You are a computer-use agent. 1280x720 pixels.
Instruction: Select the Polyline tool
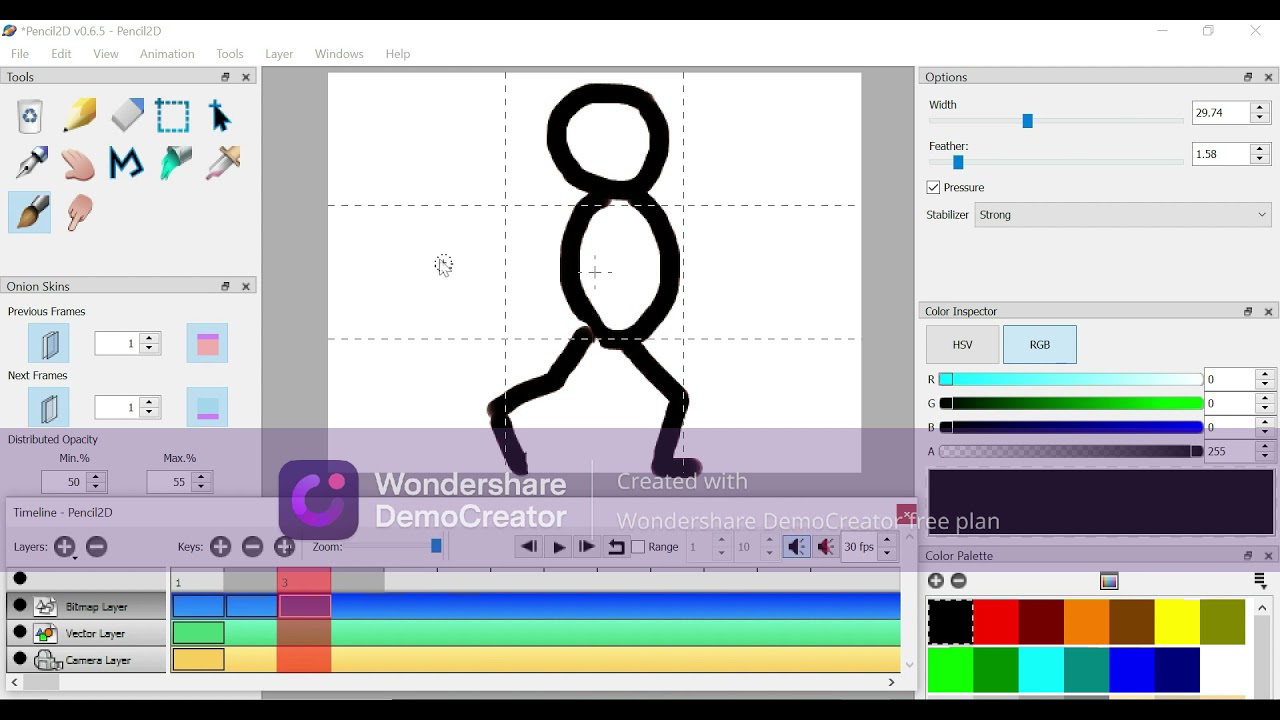[x=127, y=163]
